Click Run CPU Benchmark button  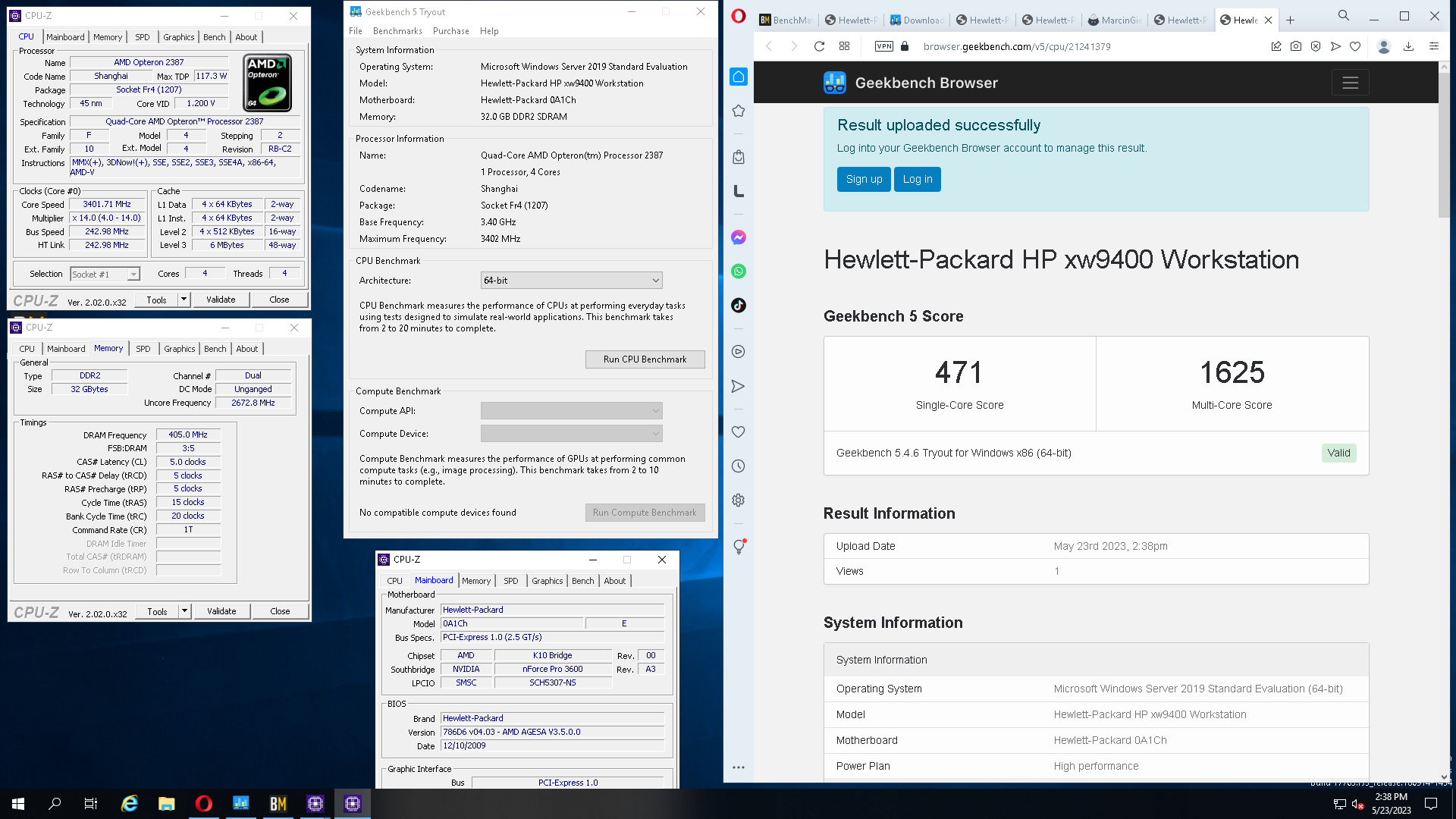coord(645,359)
